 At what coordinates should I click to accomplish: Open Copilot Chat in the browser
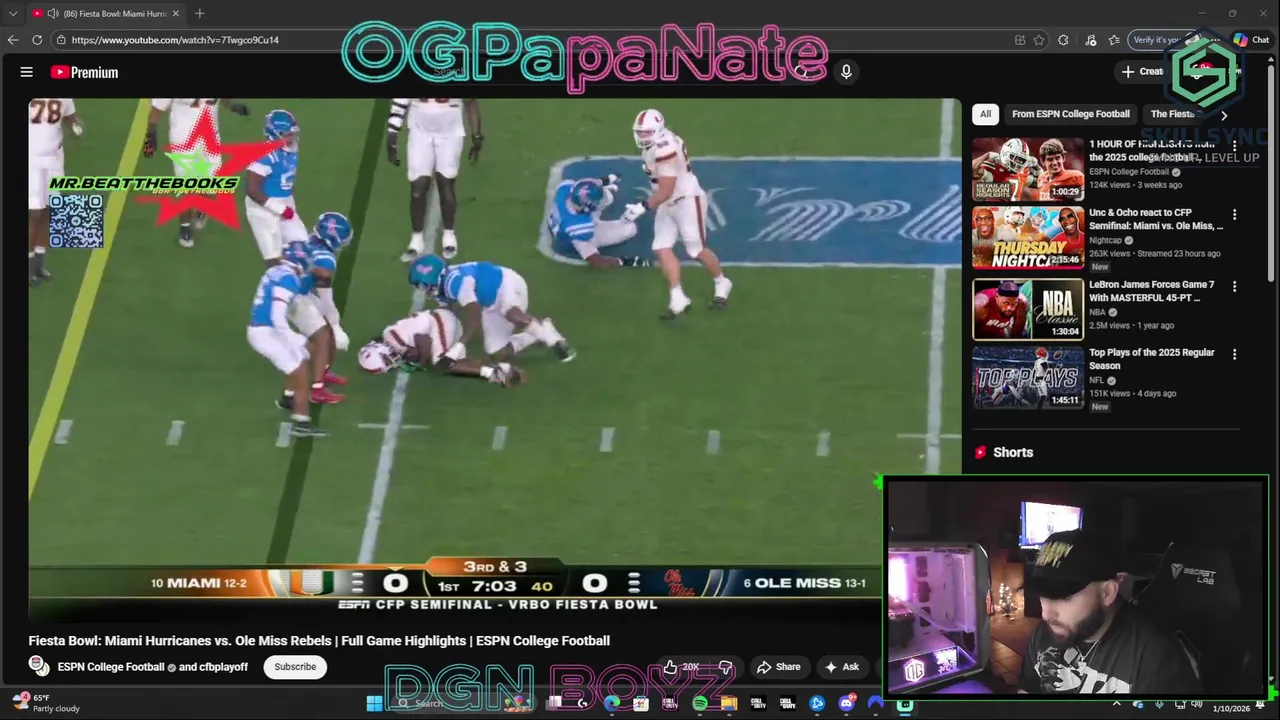tap(1251, 40)
